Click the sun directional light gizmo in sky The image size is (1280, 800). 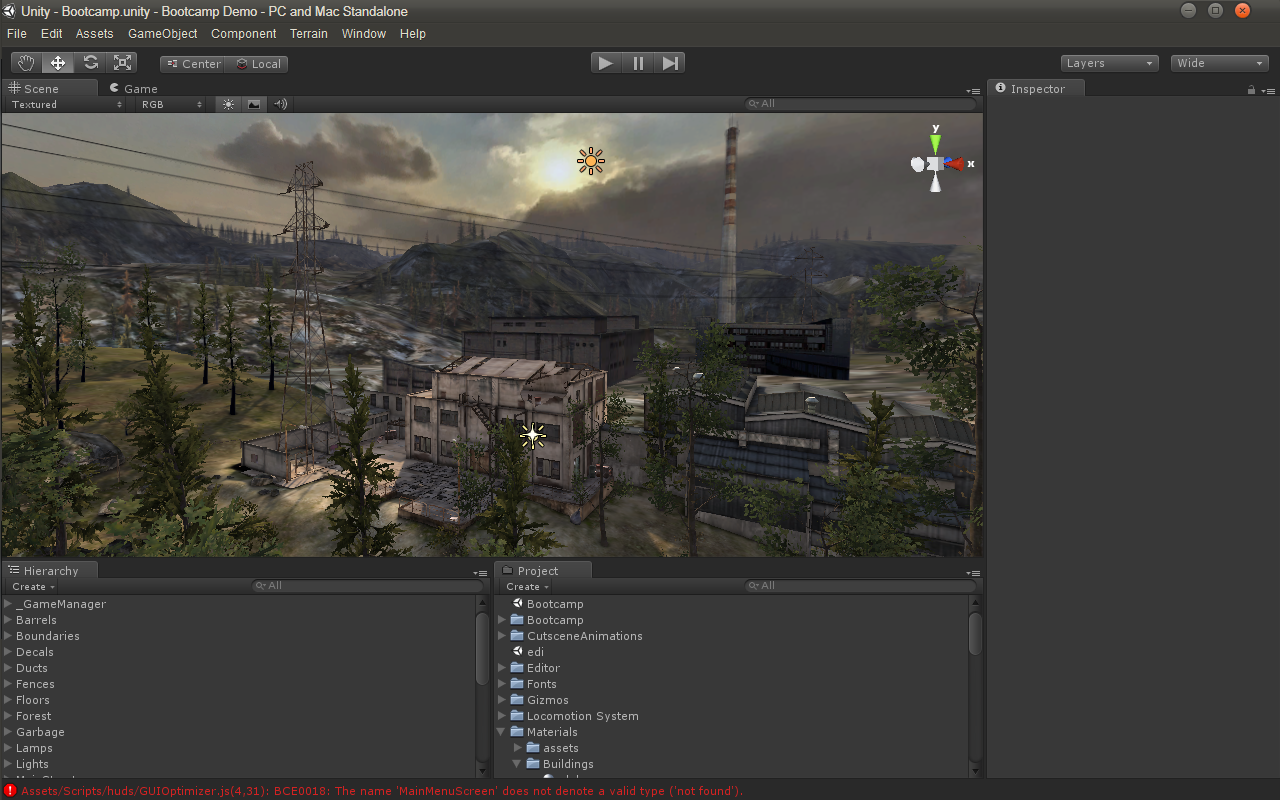pyautogui.click(x=591, y=161)
